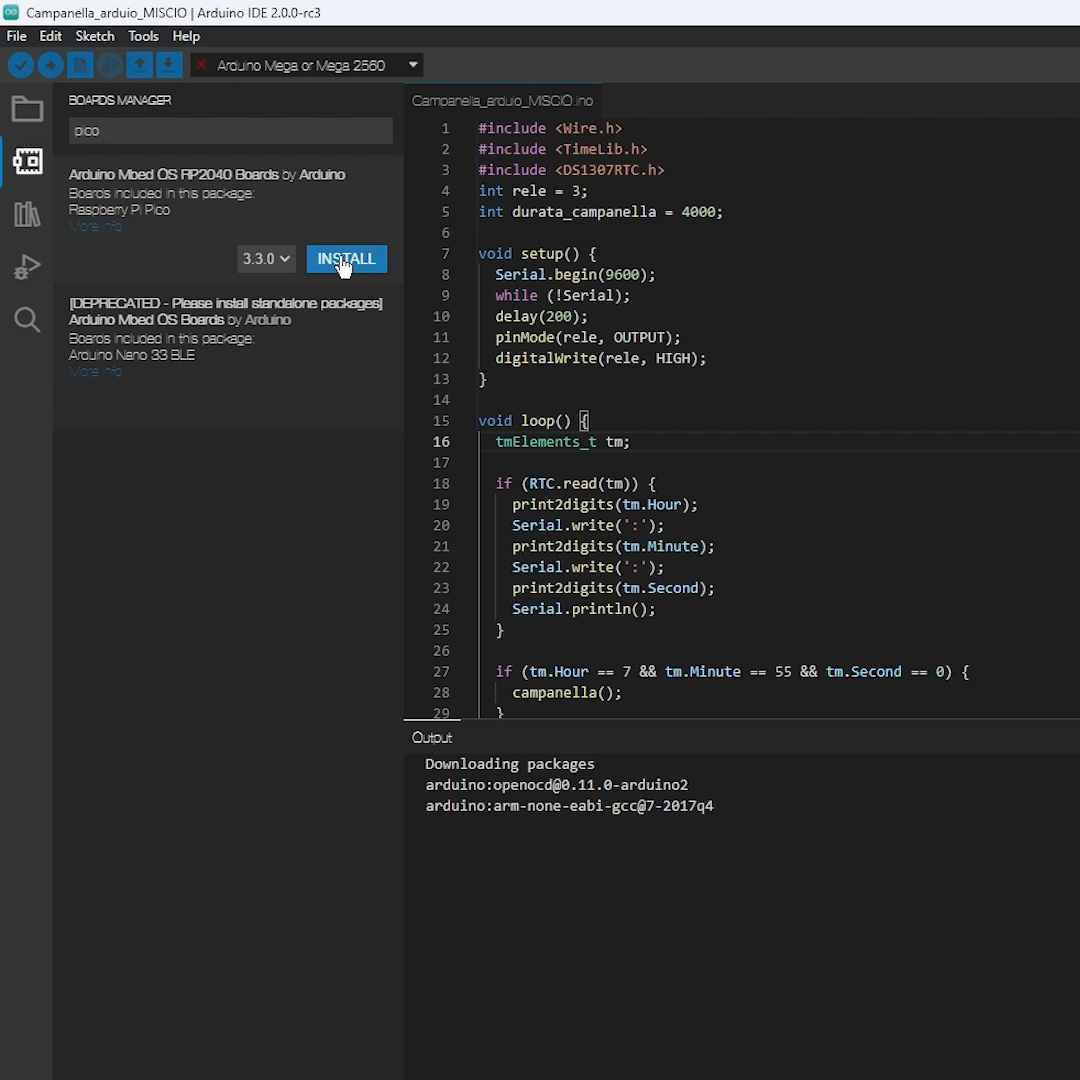
Task: Open the Debug panel in sidebar
Action: (x=27, y=267)
